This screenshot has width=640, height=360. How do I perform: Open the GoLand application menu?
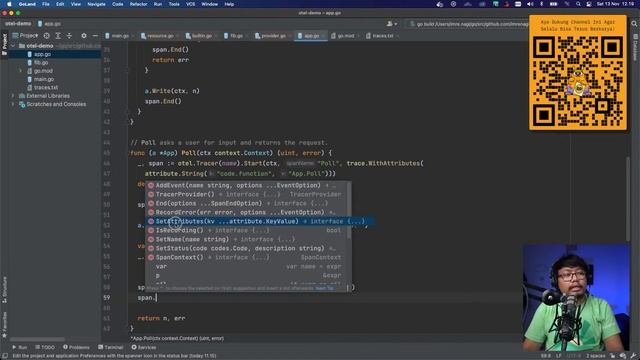pos(27,4)
